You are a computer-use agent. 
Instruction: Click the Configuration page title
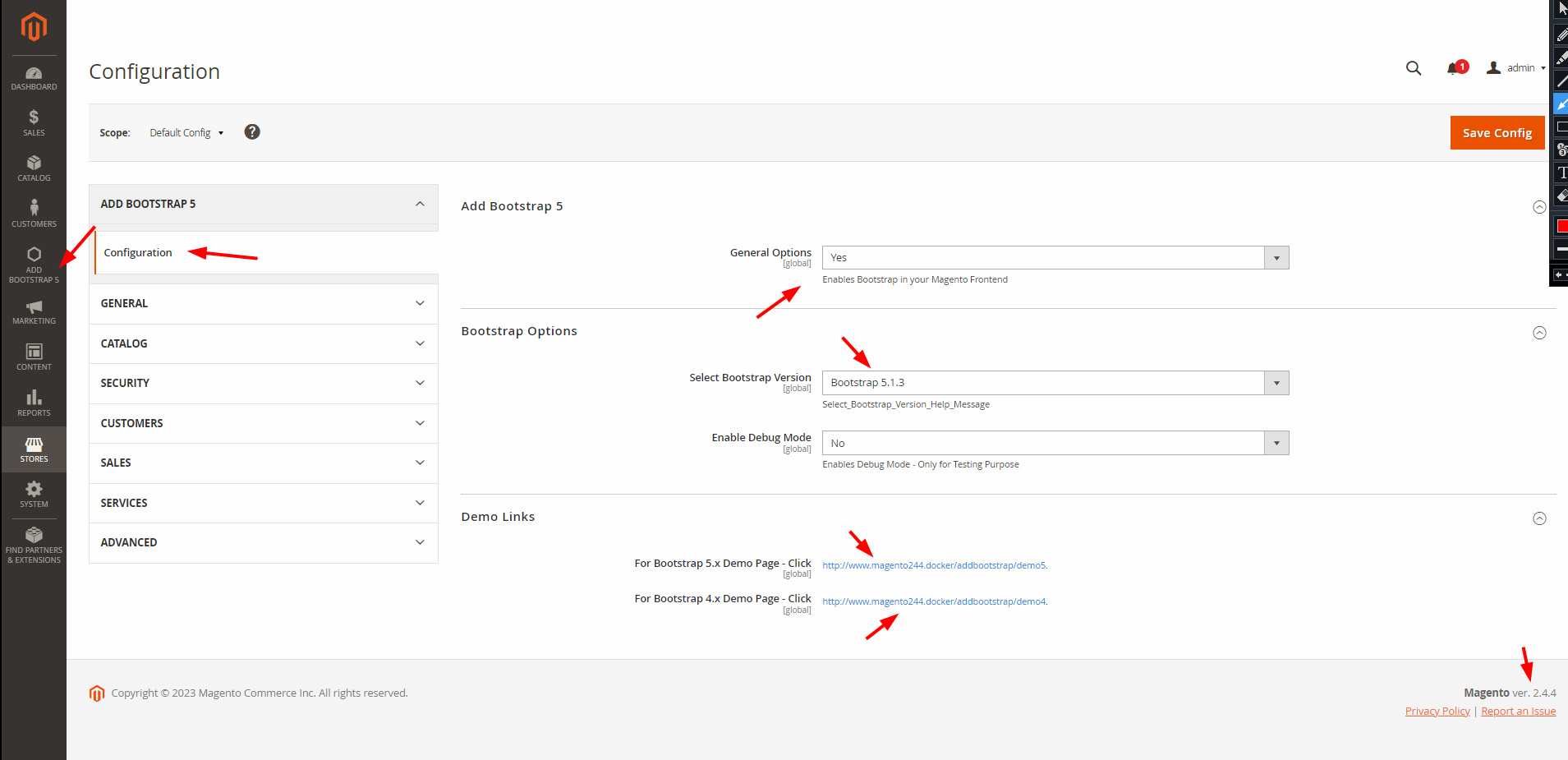click(154, 71)
